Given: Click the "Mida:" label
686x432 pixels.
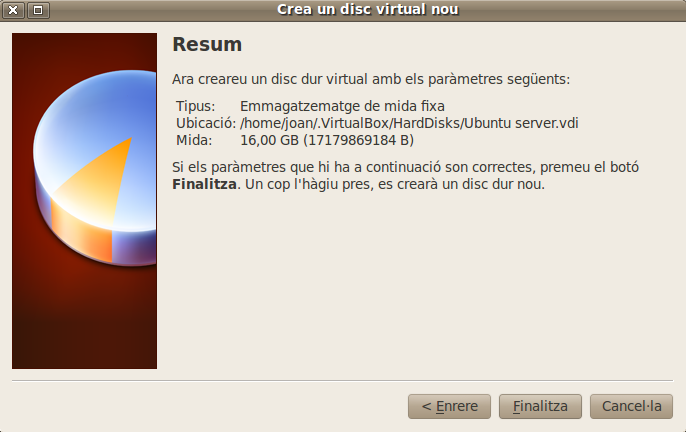Looking at the screenshot, I should (194, 140).
